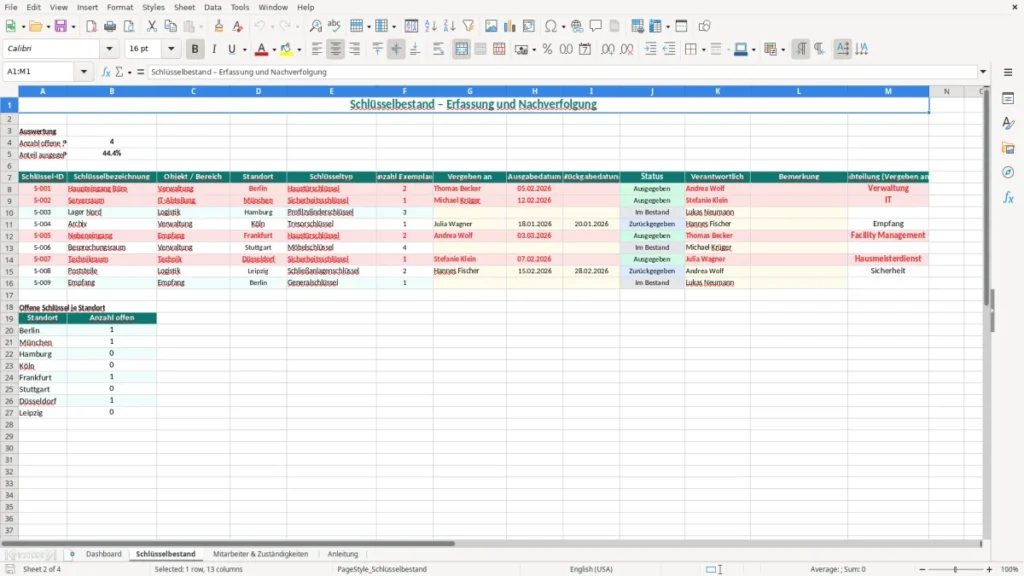Viewport: 1024px width, 576px height.
Task: Apply the red font color swatch
Action: pyautogui.click(x=261, y=49)
